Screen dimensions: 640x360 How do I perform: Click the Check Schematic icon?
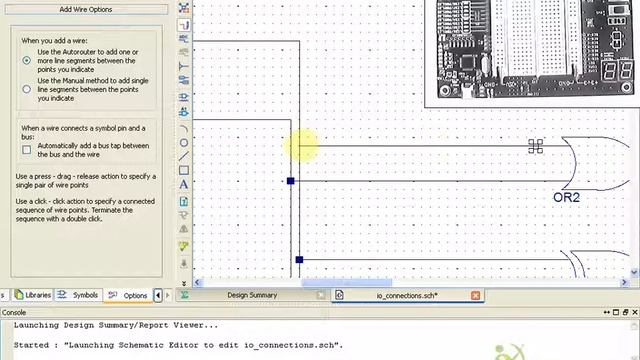[184, 246]
